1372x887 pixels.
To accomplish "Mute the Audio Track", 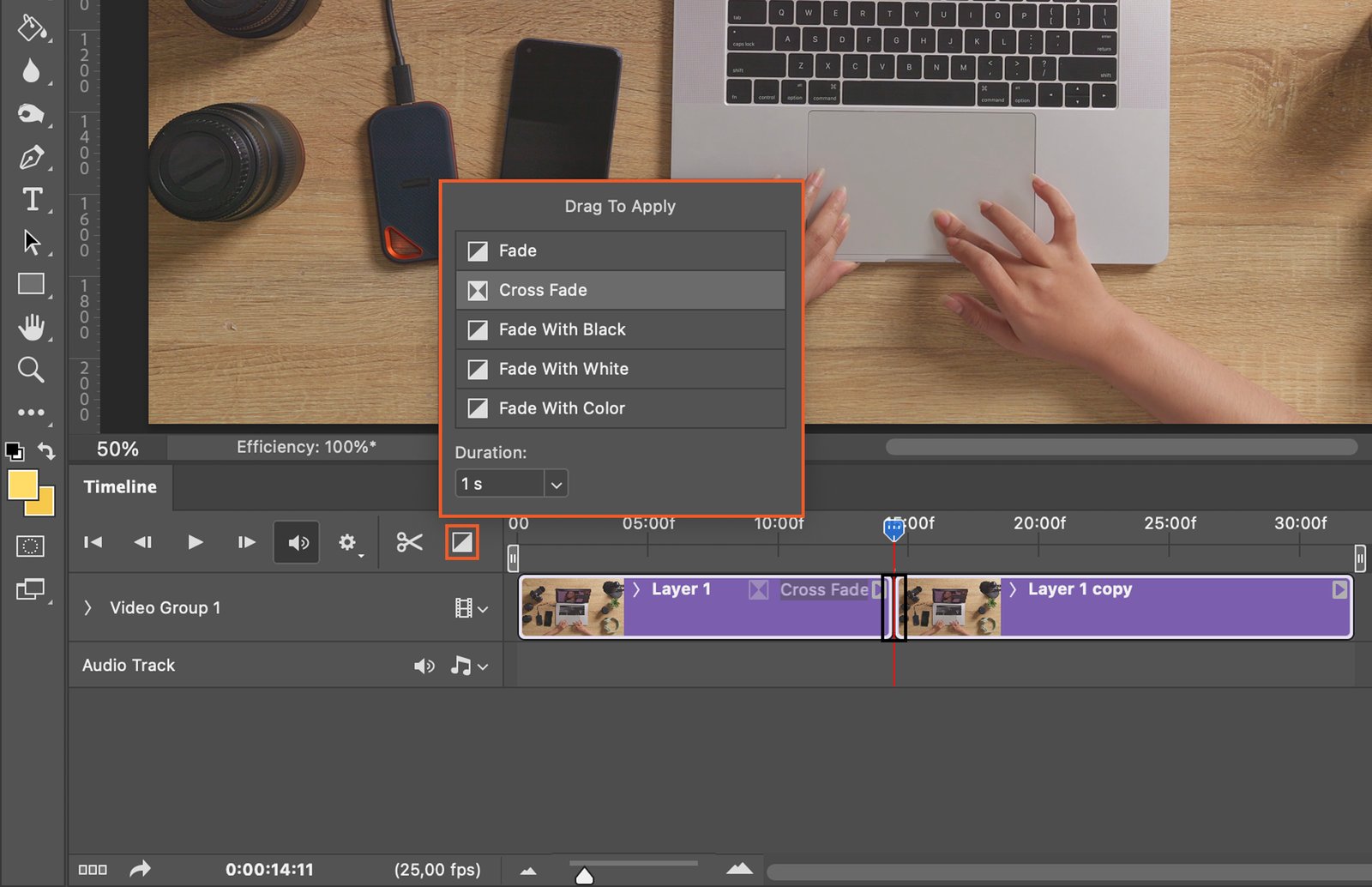I will [424, 666].
